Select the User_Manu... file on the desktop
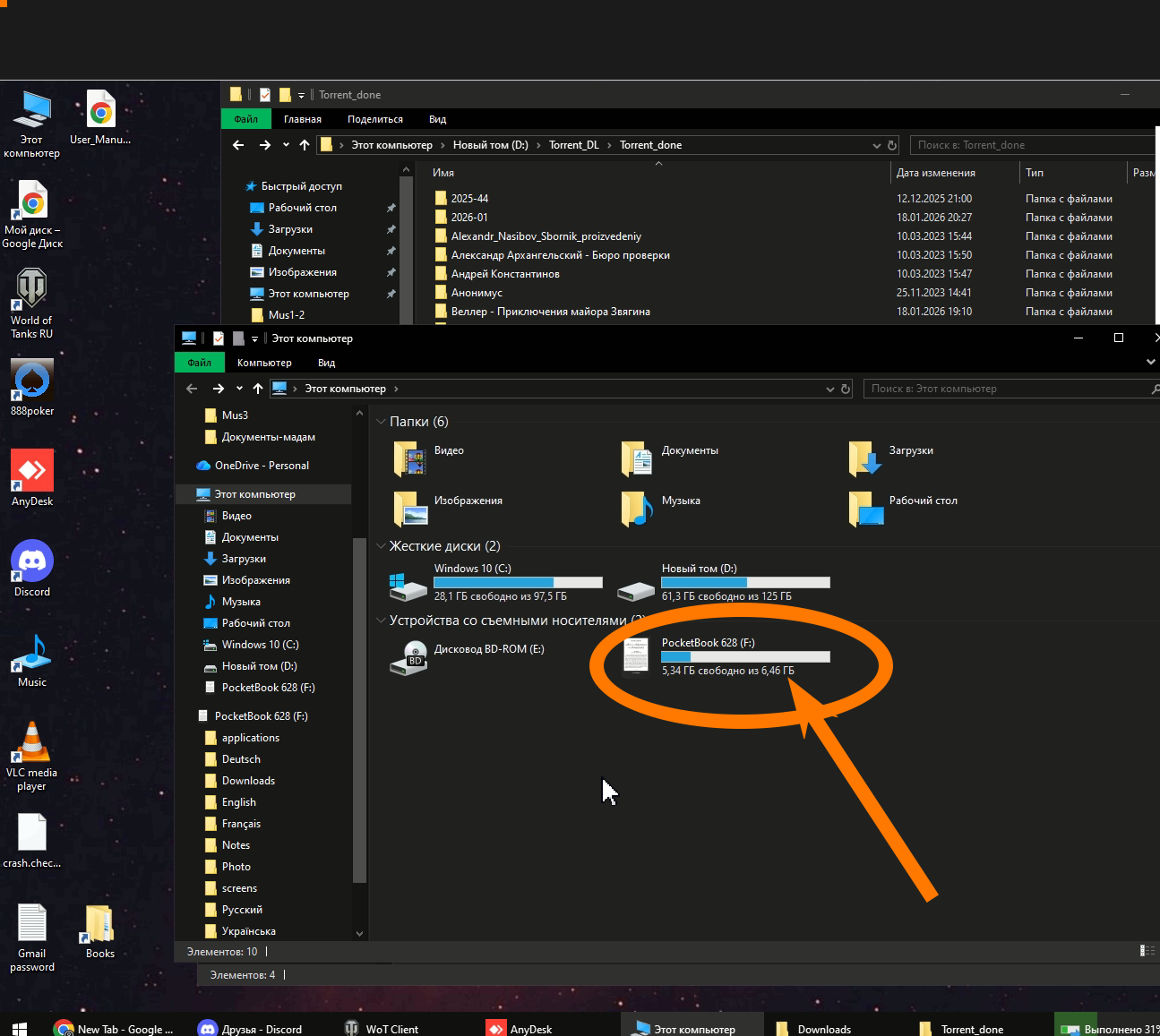The width and height of the screenshot is (1160, 1036). click(100, 116)
